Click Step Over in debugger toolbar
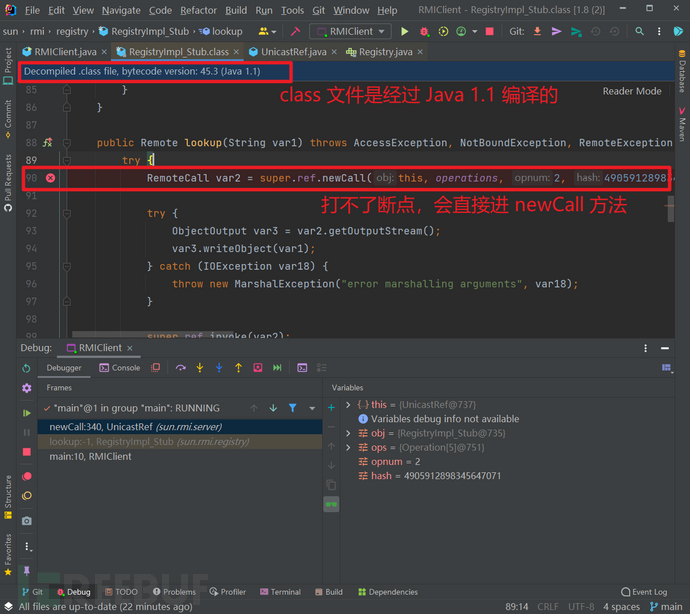This screenshot has width=690, height=614. click(180, 368)
